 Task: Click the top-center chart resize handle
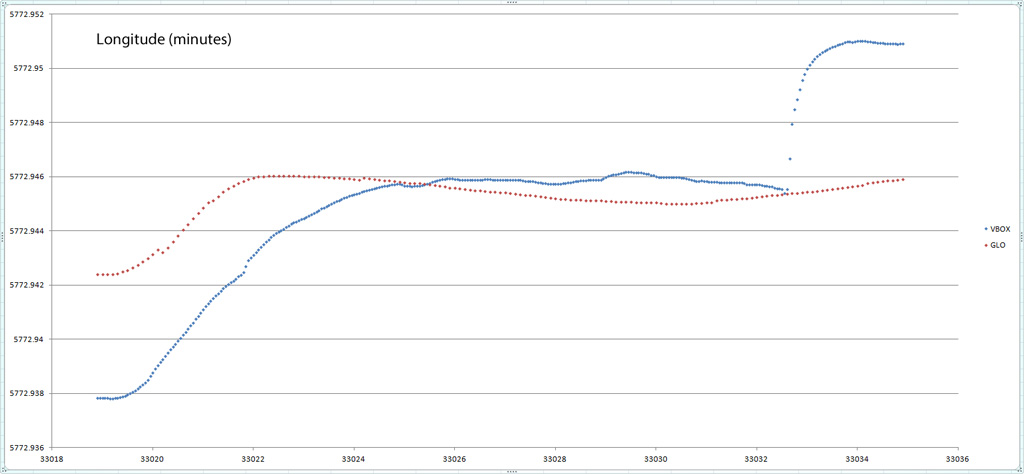point(511,3)
